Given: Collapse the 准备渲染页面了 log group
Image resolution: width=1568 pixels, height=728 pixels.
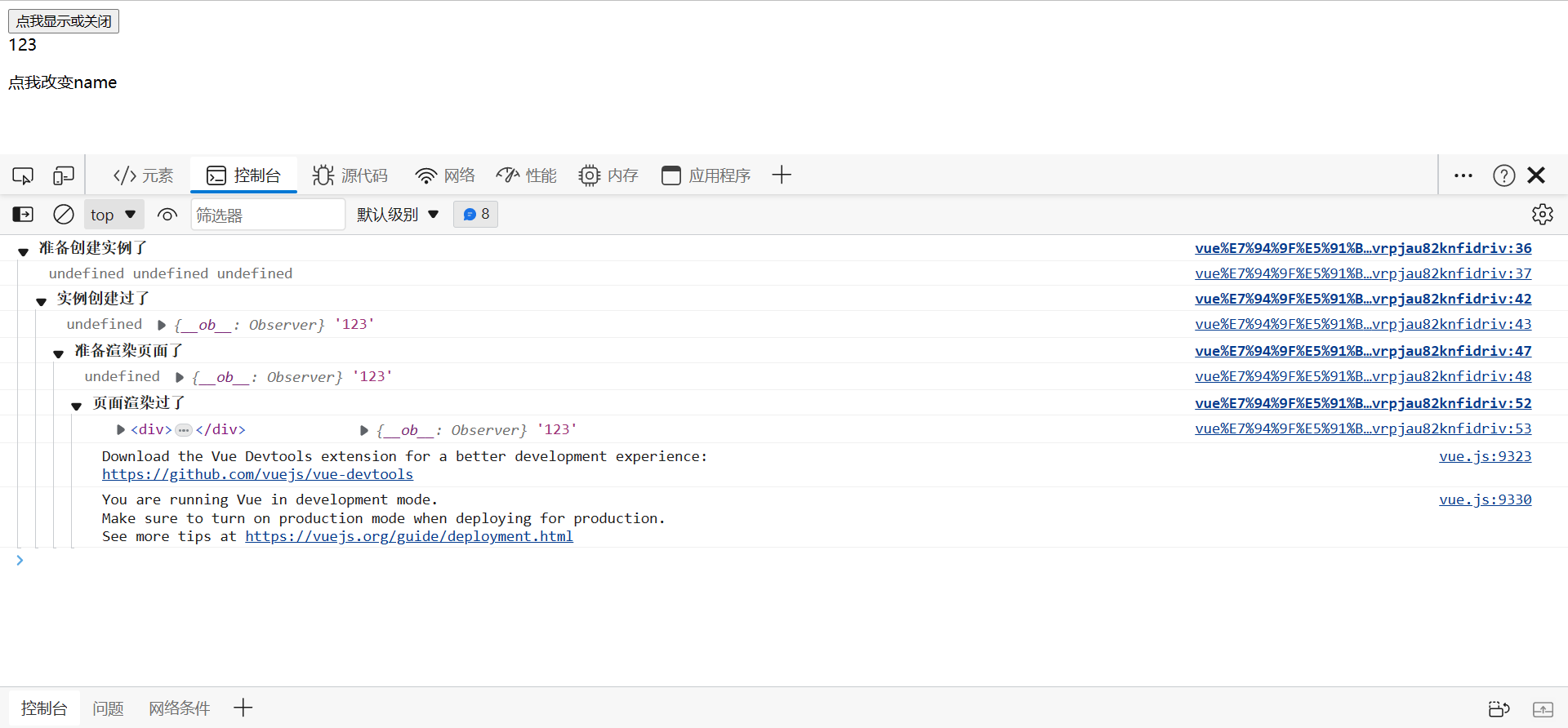Looking at the screenshot, I should (x=59, y=354).
